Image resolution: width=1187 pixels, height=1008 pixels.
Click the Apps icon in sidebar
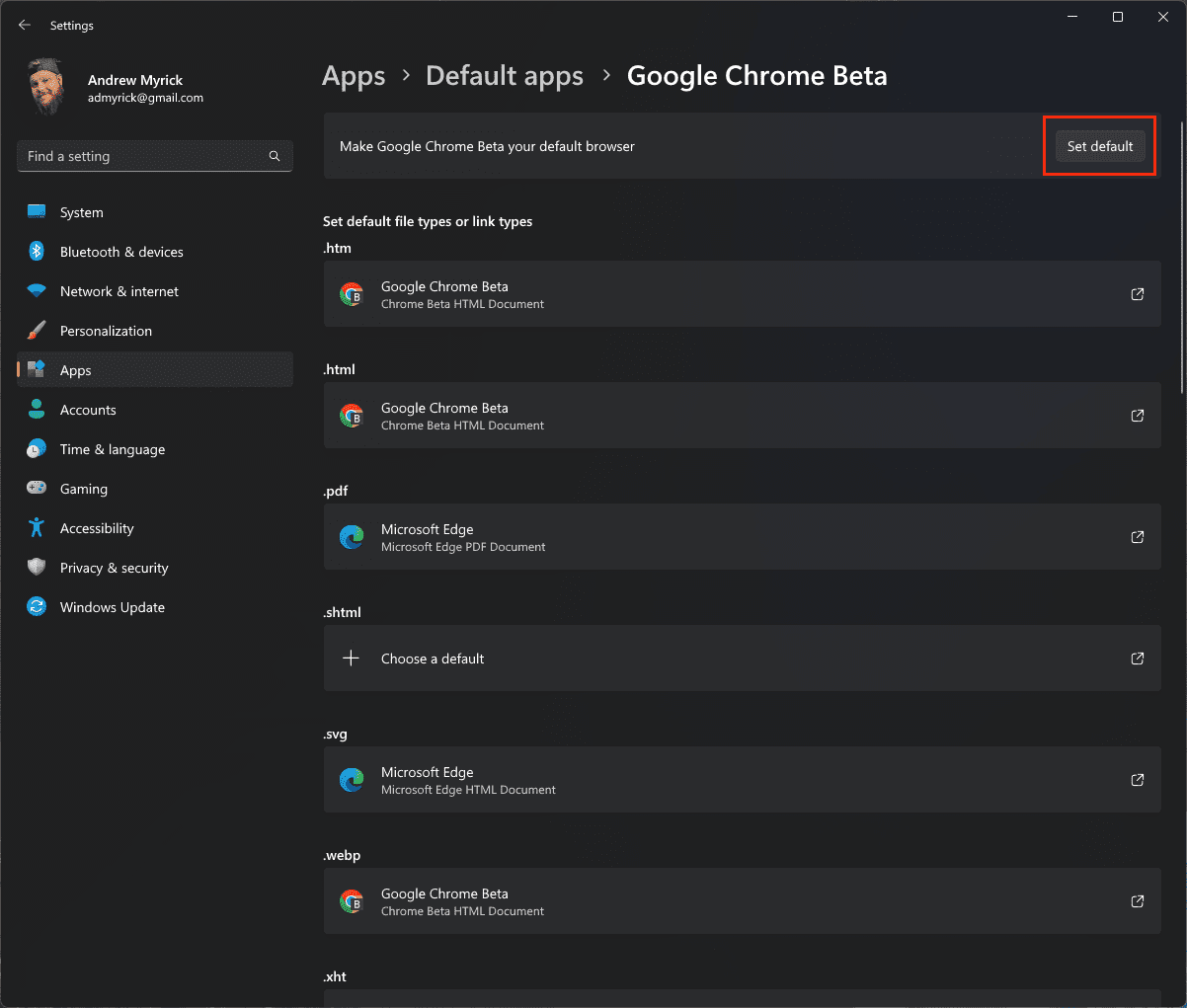[37, 370]
